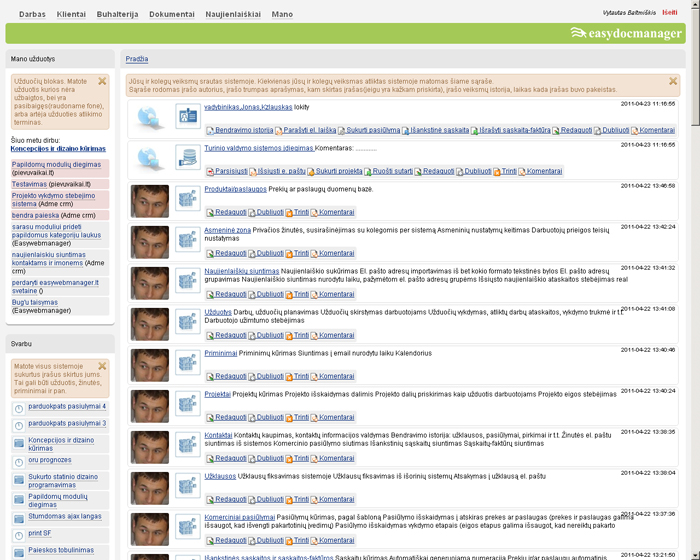Viewport: 700px width, 560px height.
Task: Click the products icon in Produktai/paslaugos entry
Action: point(188,198)
